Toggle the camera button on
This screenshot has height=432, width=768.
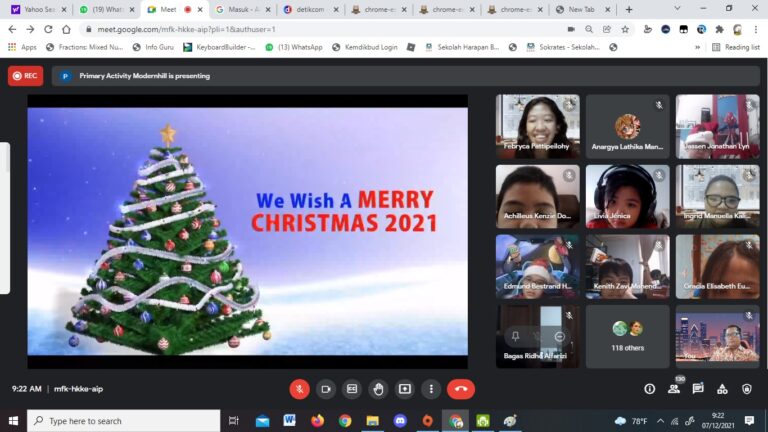pyautogui.click(x=325, y=389)
